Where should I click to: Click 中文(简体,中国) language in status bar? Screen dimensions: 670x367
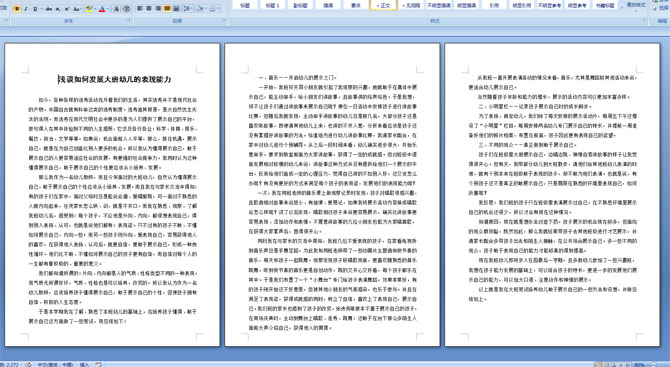[x=55, y=364]
